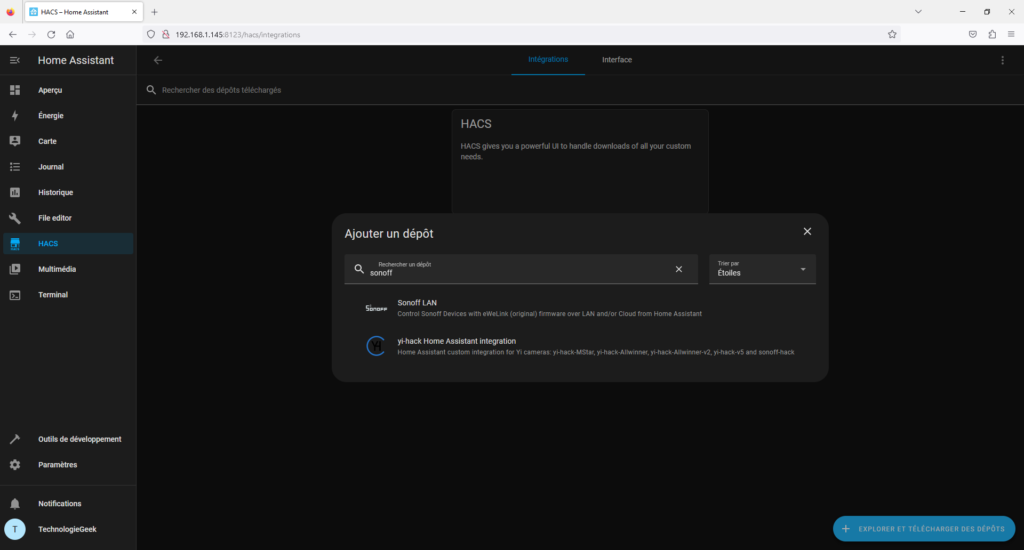The image size is (1024, 550).
Task: Open the Trier par Étoiles dropdown
Action: click(762, 269)
